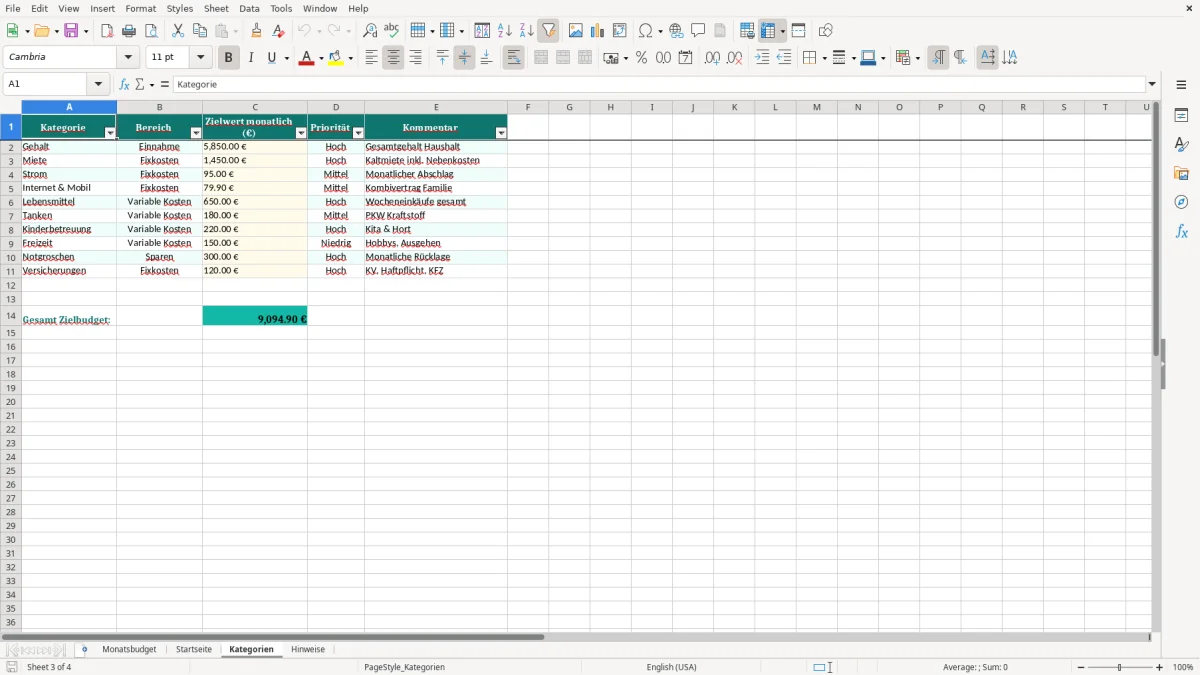Toggle Italic formatting

pyautogui.click(x=250, y=58)
